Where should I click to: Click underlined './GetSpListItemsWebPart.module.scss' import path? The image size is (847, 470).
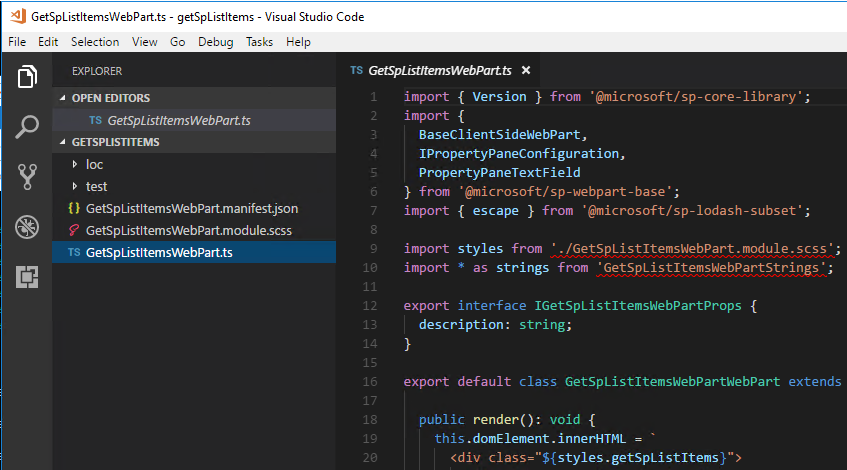[x=692, y=249]
